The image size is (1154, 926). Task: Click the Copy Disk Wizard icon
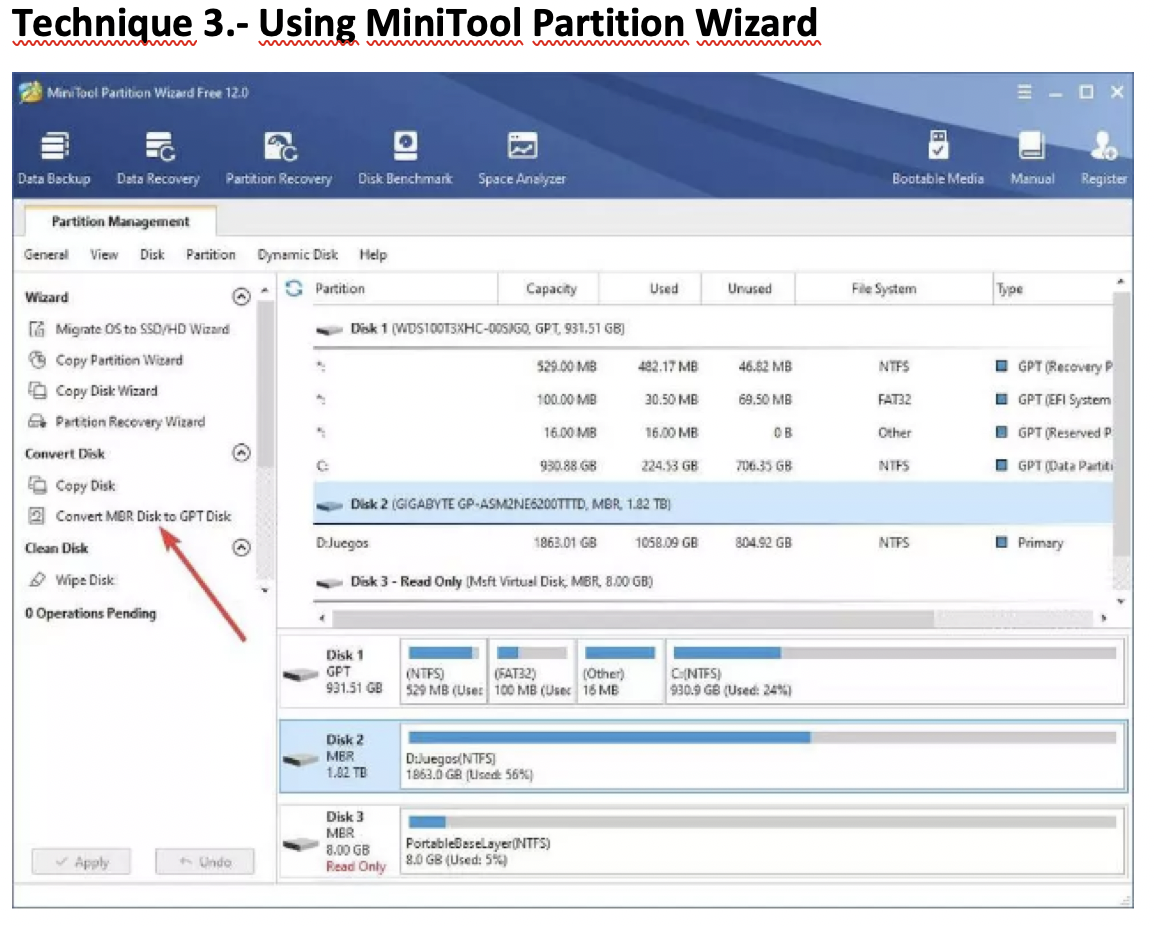click(37, 390)
